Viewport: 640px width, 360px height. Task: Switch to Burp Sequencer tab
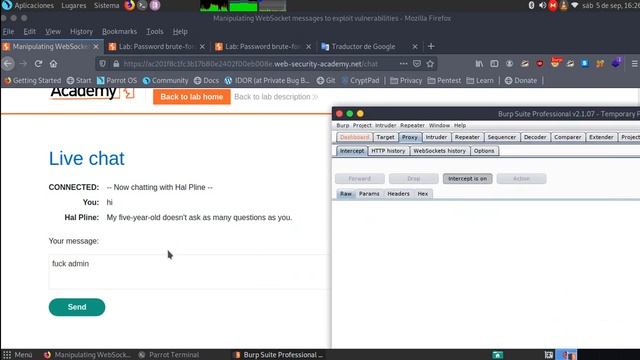click(502, 137)
